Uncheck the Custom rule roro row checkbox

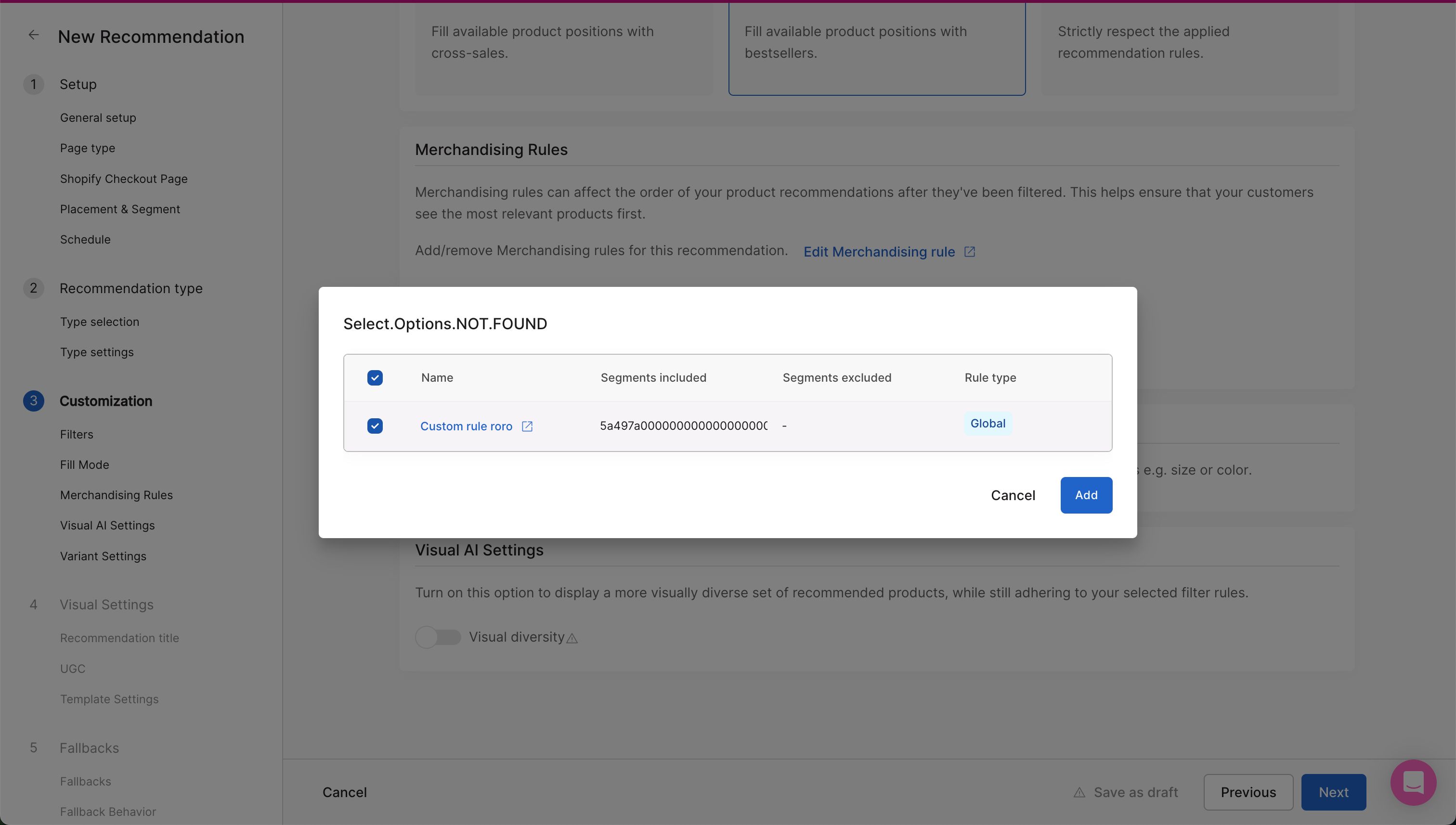(x=375, y=426)
